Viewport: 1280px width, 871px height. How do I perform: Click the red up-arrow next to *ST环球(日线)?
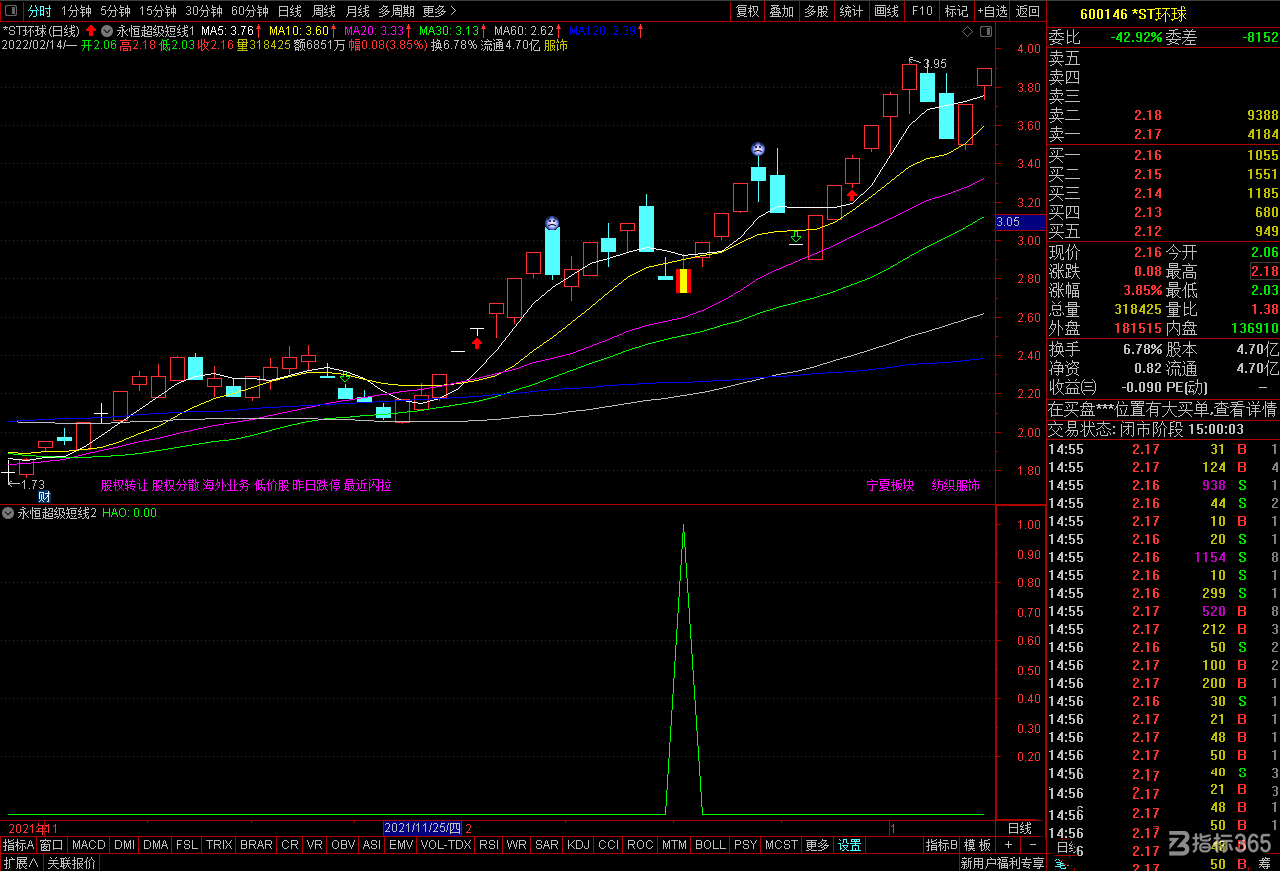click(91, 31)
